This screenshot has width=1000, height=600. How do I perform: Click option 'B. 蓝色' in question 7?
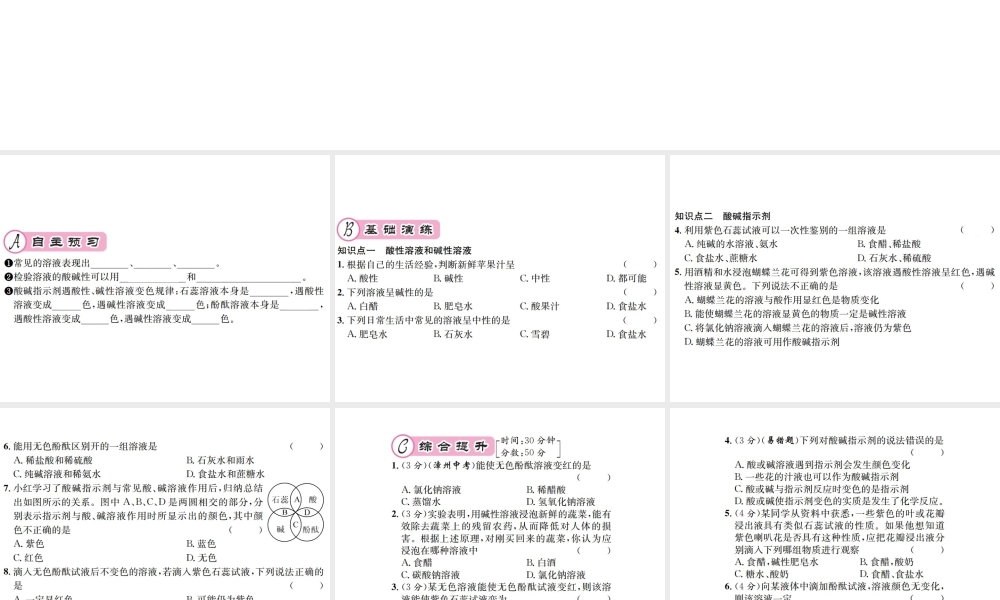tap(201, 544)
